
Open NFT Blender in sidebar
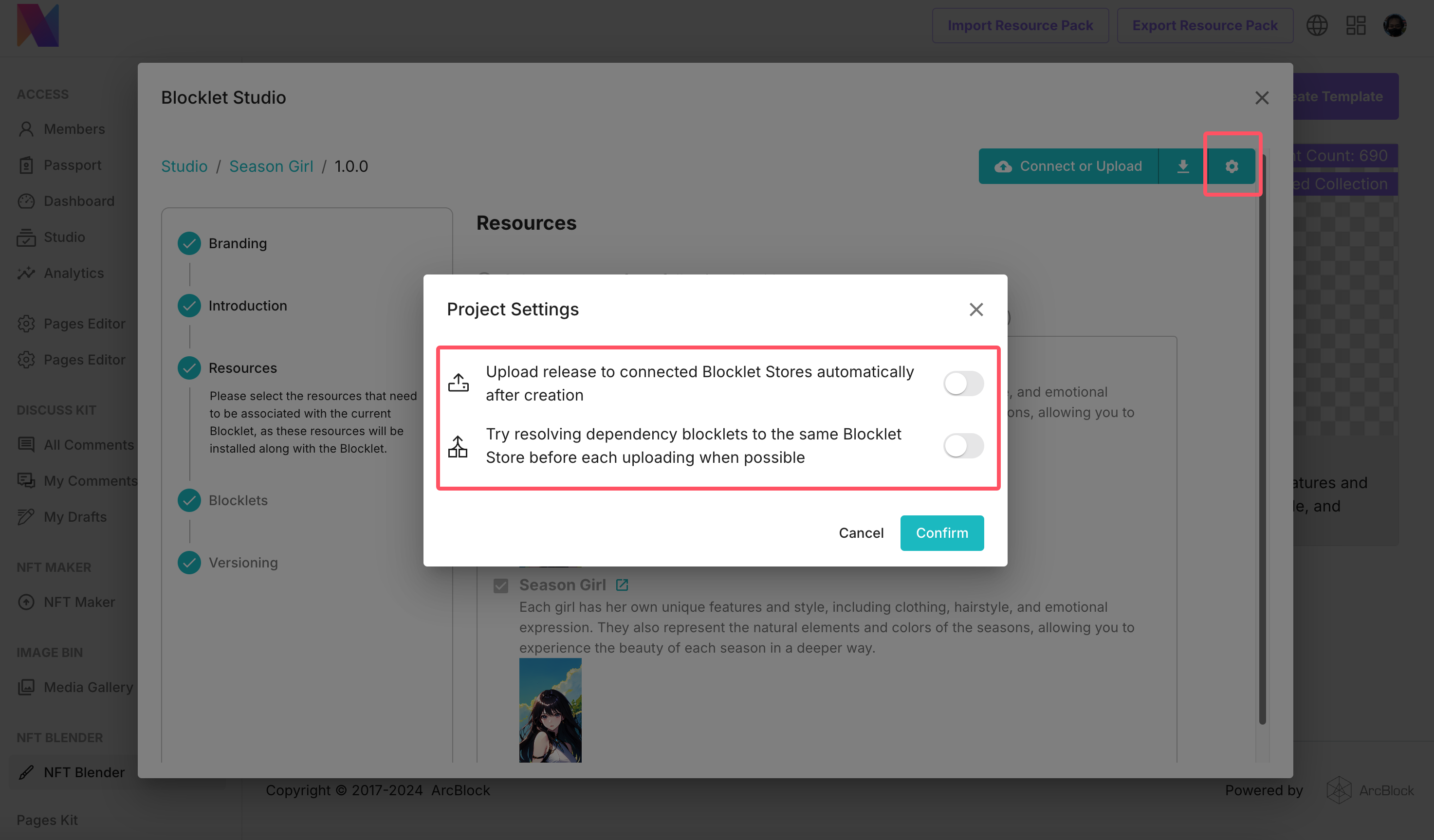click(84, 772)
